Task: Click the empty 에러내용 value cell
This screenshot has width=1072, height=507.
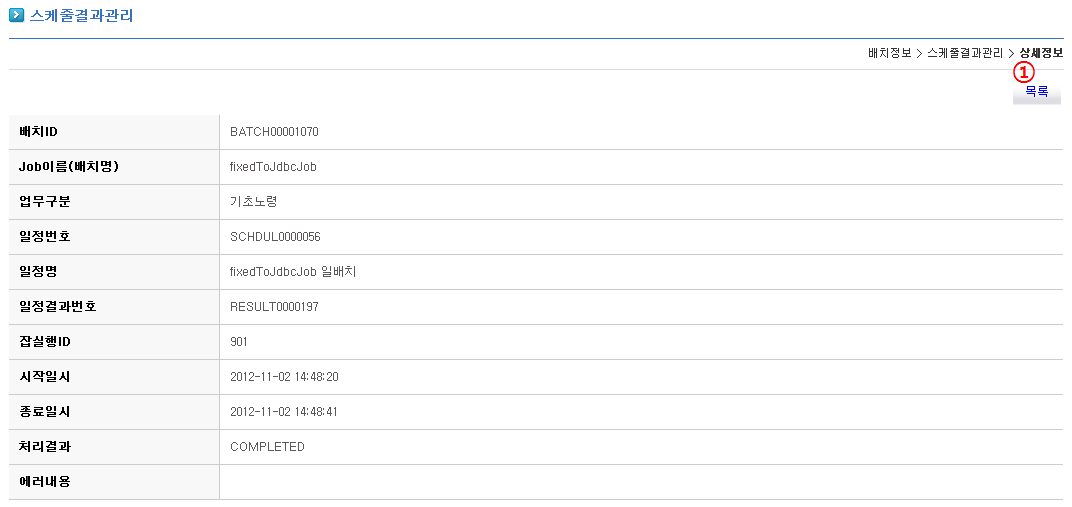Action: (640, 482)
